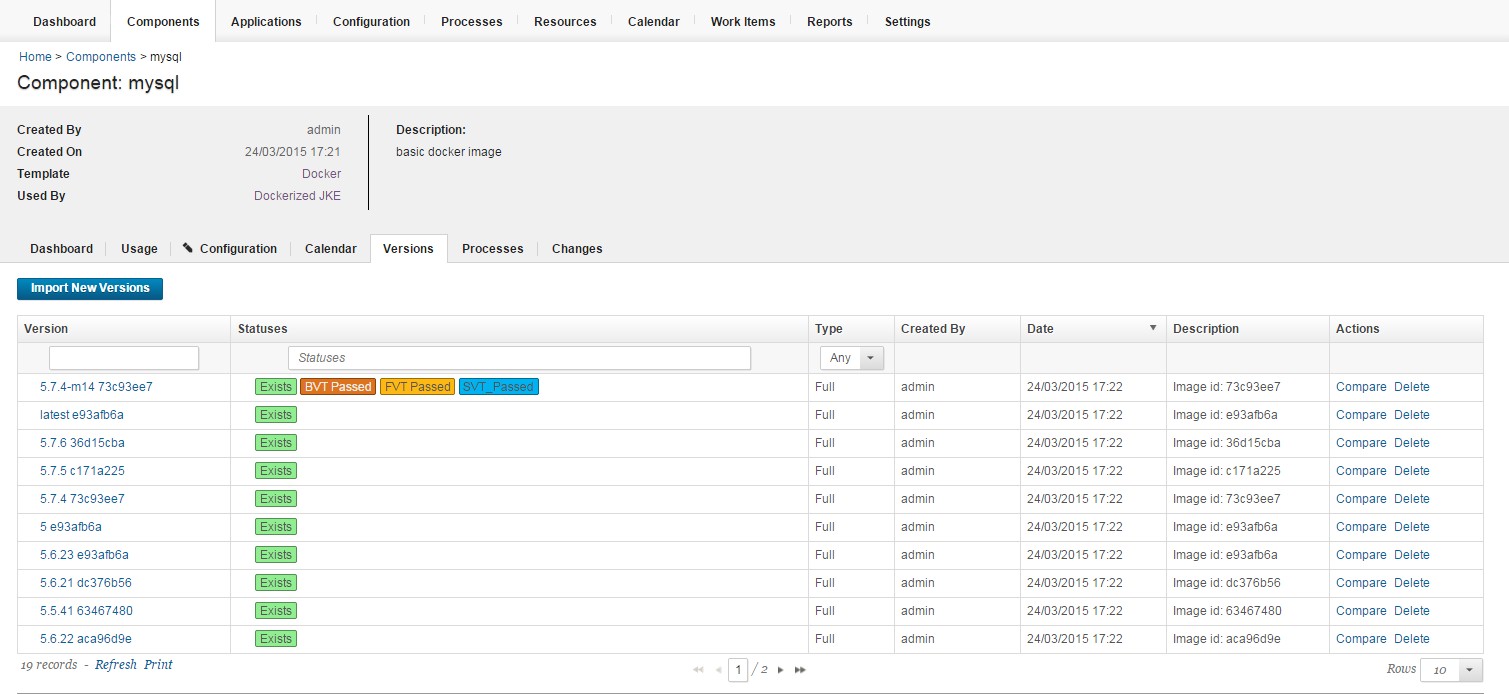This screenshot has width=1509, height=694.
Task: Open the Dockerized JKE application link
Action: point(297,196)
